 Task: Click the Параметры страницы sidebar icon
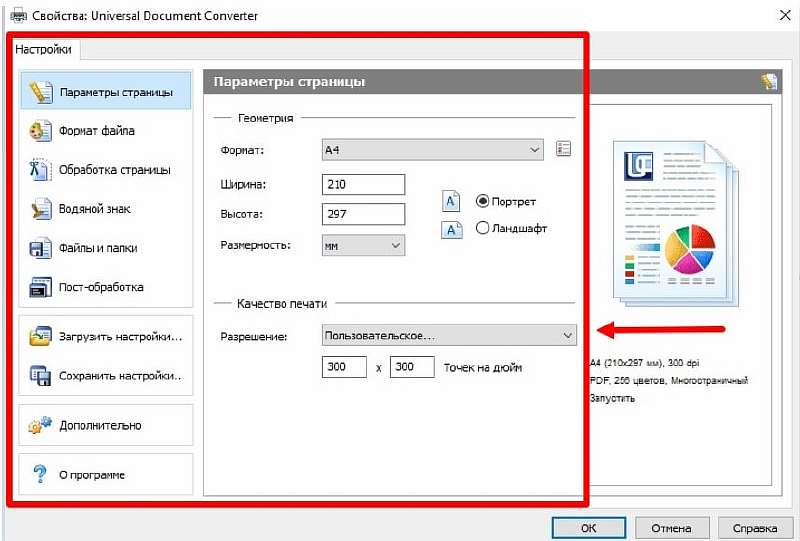pyautogui.click(x=40, y=92)
